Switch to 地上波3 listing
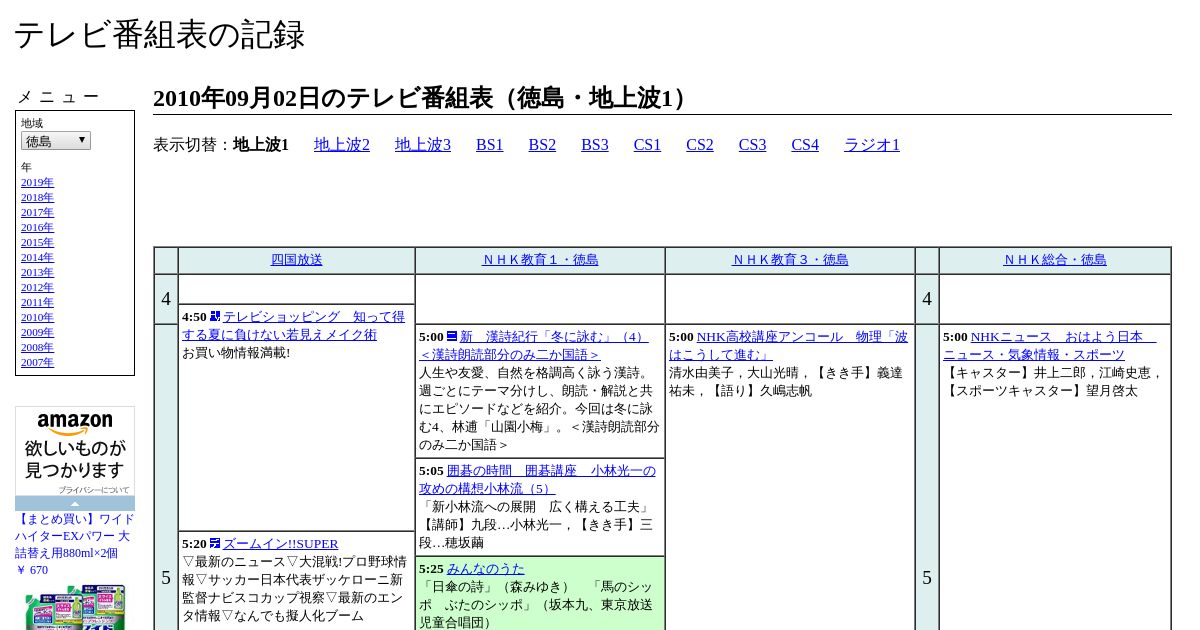This screenshot has height=630, width=1200. (423, 145)
